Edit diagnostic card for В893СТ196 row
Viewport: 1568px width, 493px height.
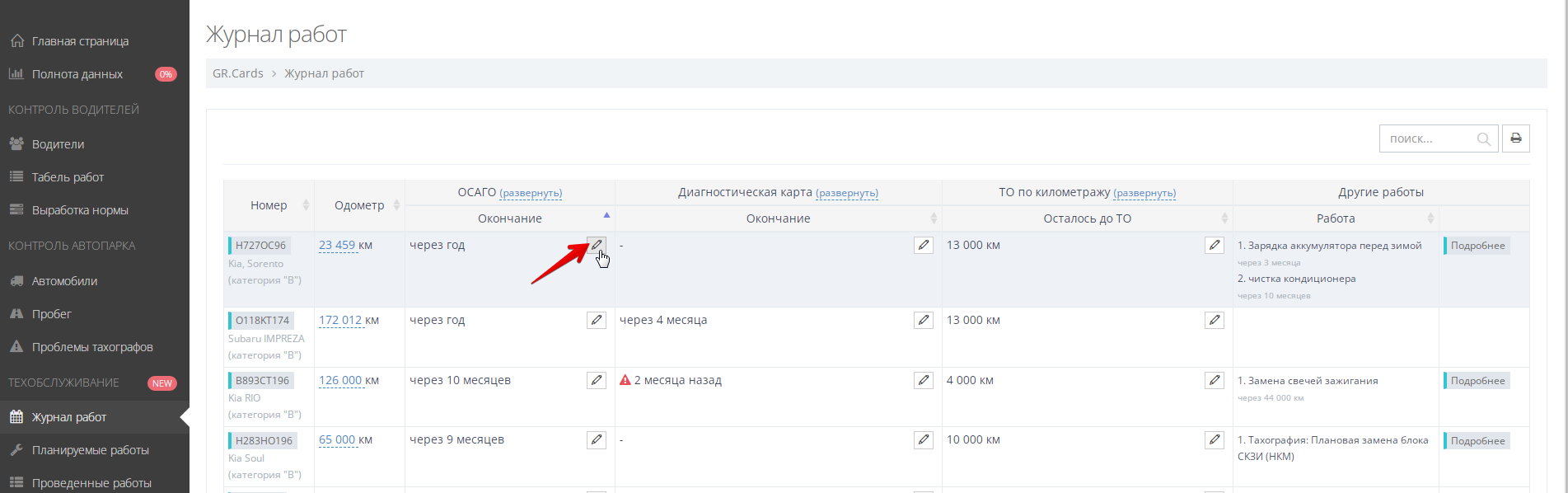[x=923, y=380]
